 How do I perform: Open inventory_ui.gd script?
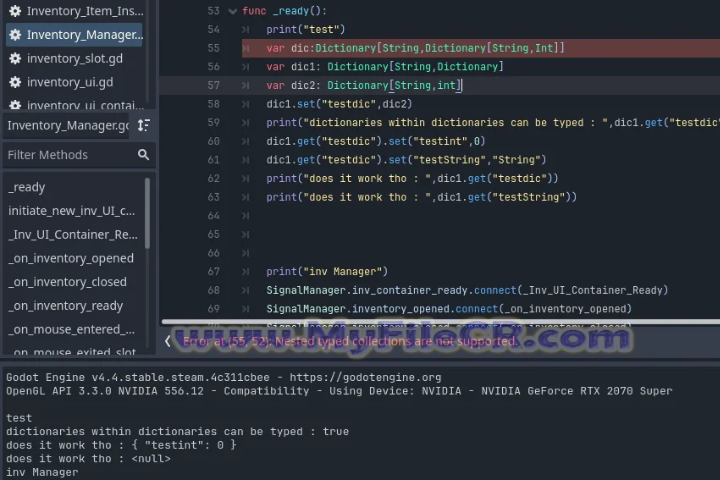click(x=70, y=82)
